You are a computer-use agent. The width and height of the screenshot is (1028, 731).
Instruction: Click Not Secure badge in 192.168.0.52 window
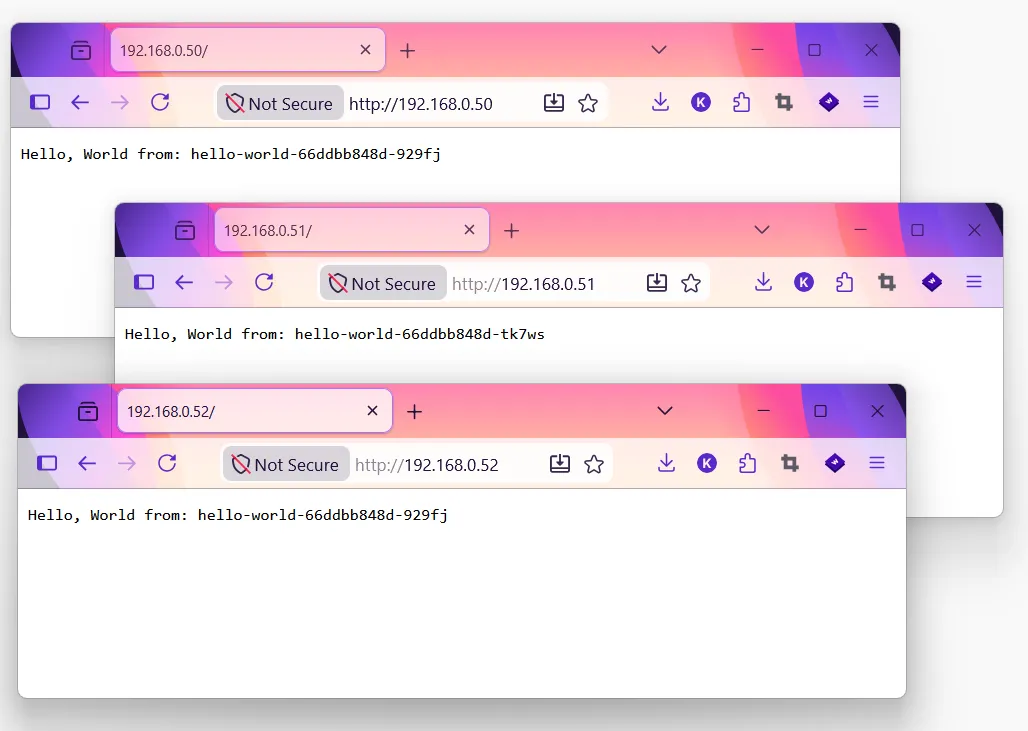coord(286,464)
